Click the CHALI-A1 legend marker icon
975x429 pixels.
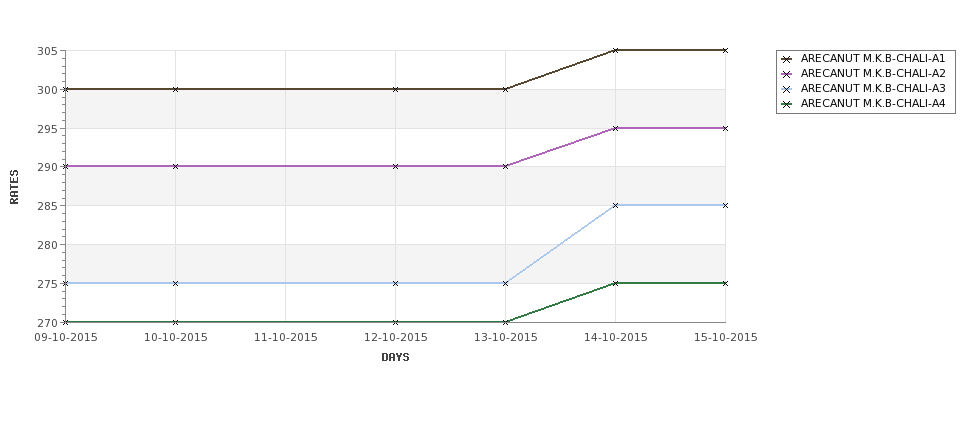coord(787,59)
